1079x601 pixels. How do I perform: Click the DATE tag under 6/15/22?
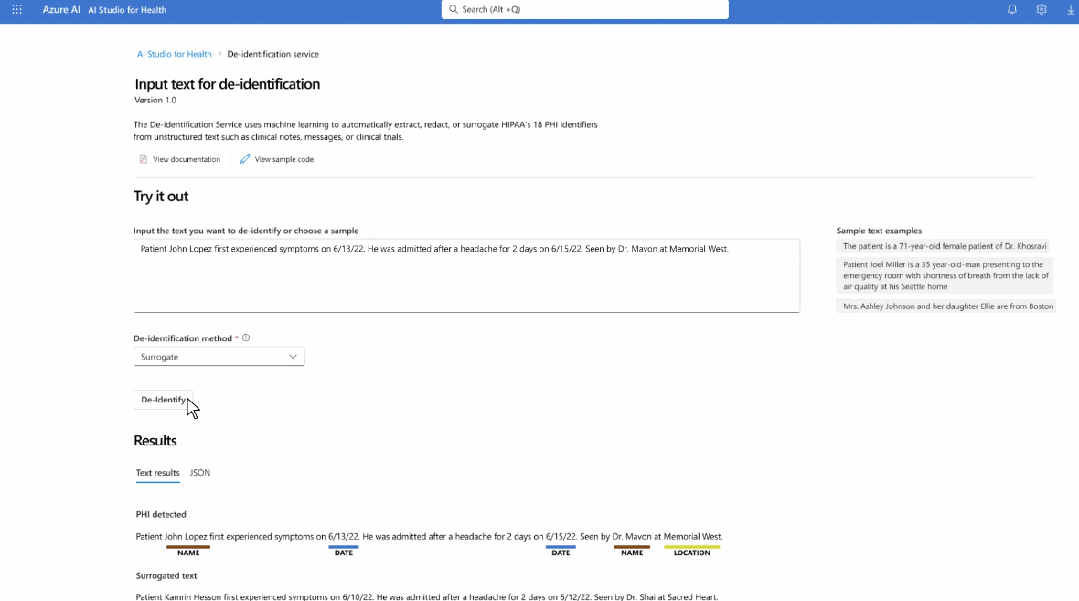[561, 552]
